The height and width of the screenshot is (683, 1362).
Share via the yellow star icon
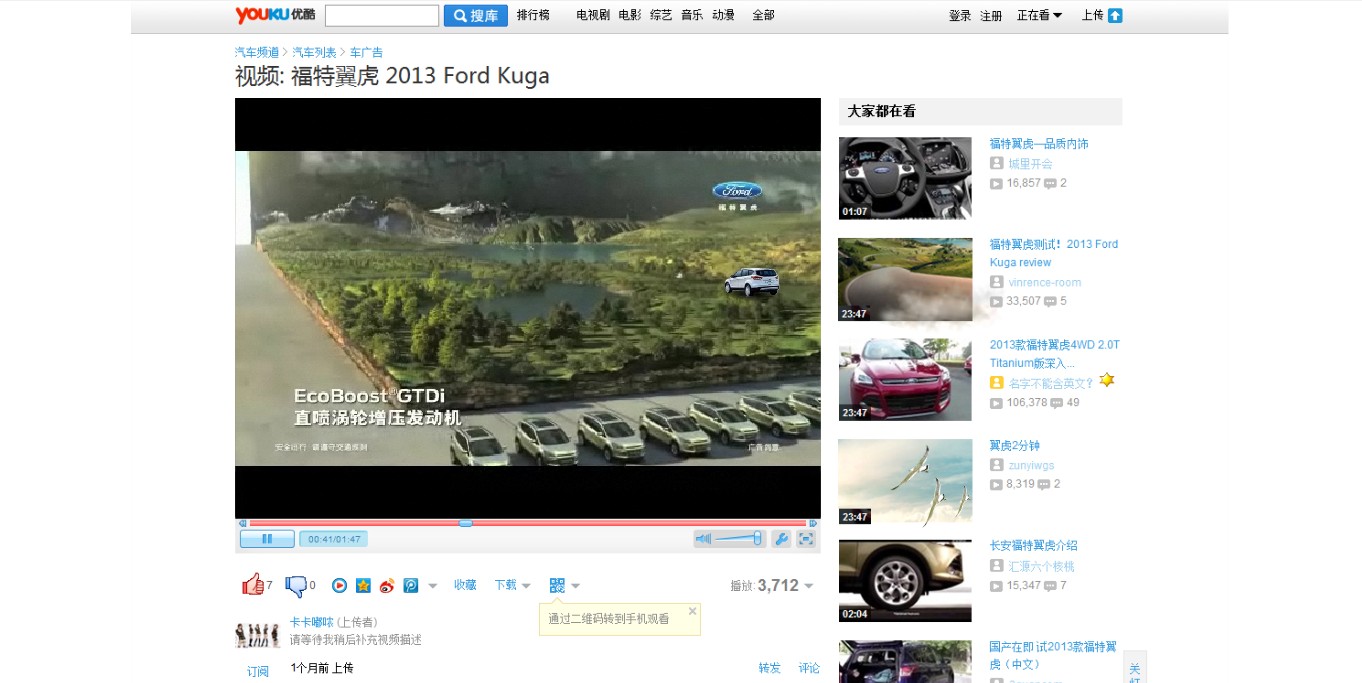363,586
